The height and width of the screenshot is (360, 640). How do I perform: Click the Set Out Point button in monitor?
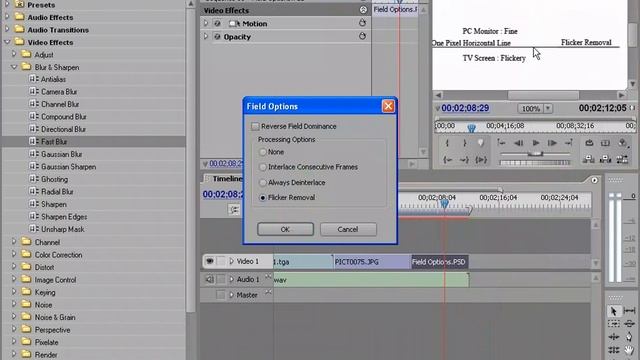click(464, 143)
